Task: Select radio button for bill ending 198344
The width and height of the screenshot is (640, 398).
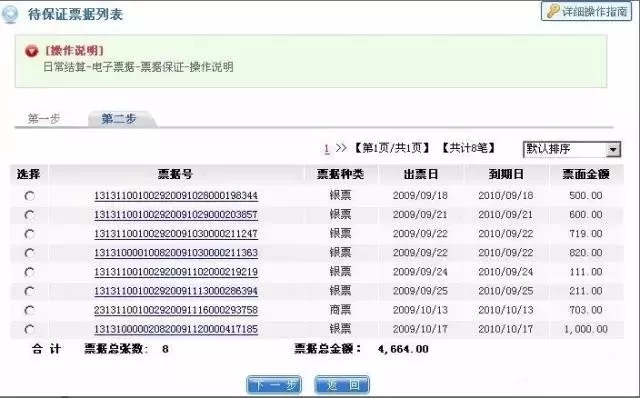Action: [29, 196]
